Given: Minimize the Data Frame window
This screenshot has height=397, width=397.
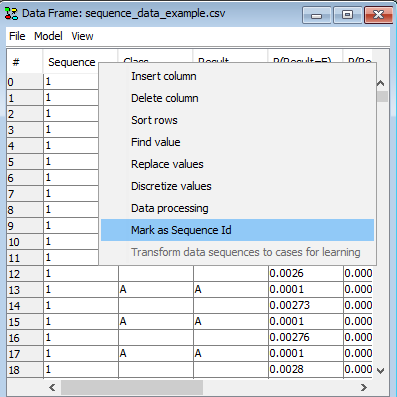Looking at the screenshot, I should (x=316, y=15).
